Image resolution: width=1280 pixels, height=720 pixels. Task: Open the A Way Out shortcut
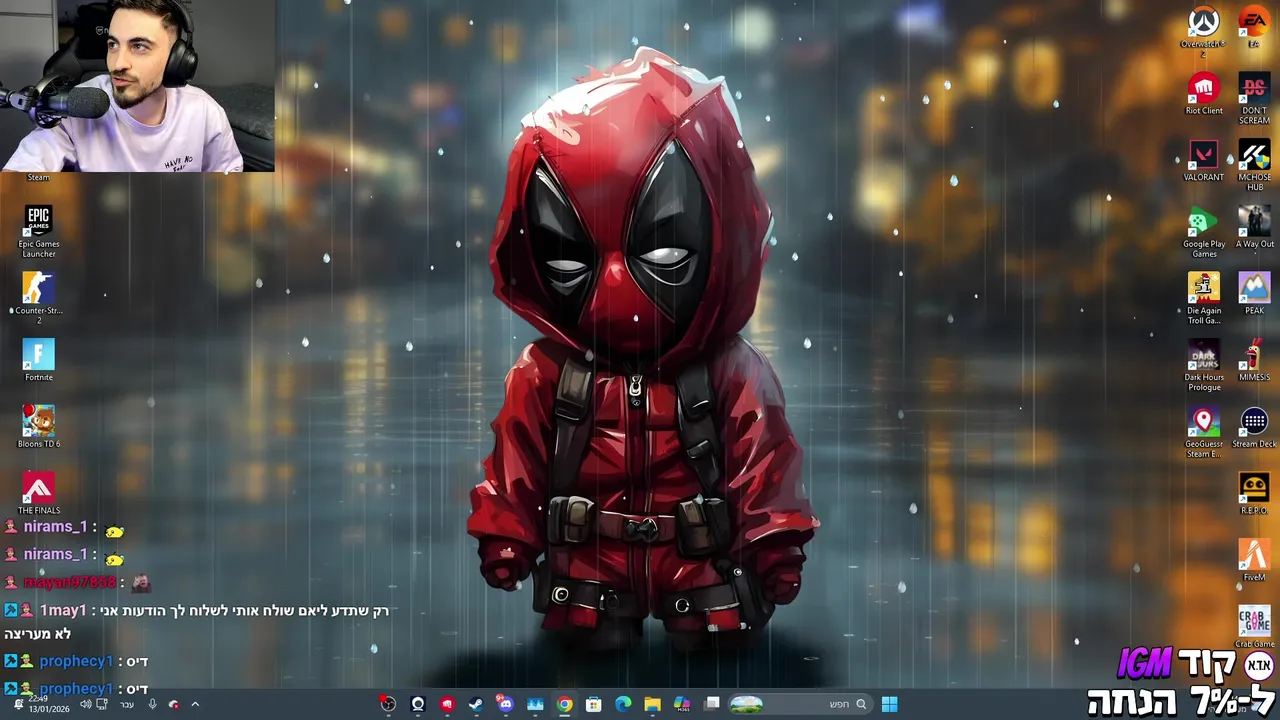click(x=1254, y=227)
